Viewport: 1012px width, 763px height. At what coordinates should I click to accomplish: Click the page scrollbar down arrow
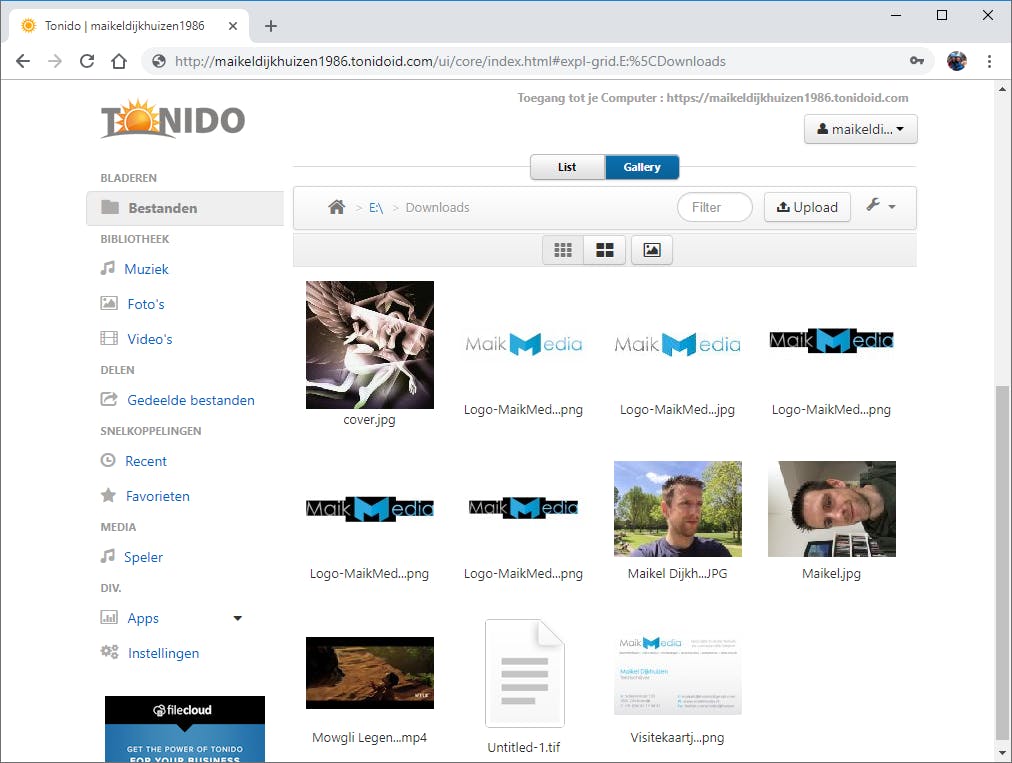pyautogui.click(x=1002, y=753)
